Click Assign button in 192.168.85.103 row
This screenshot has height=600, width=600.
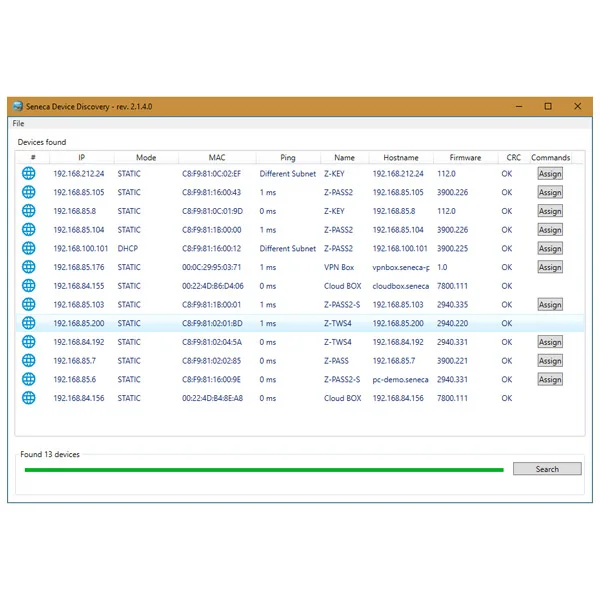[550, 305]
